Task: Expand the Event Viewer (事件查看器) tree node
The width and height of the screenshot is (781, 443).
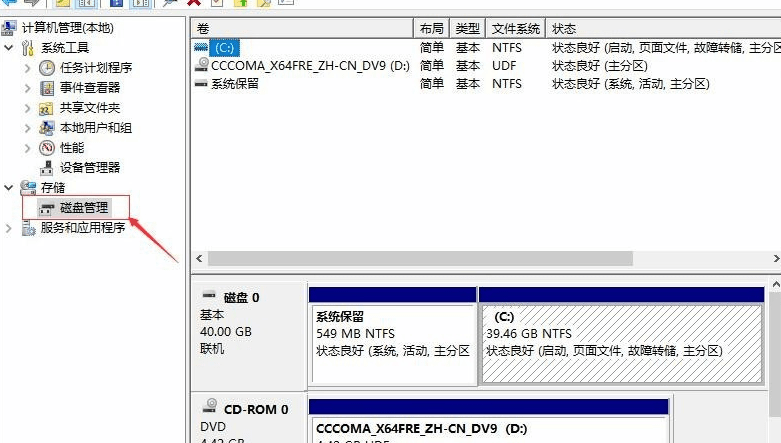Action: click(x=27, y=88)
